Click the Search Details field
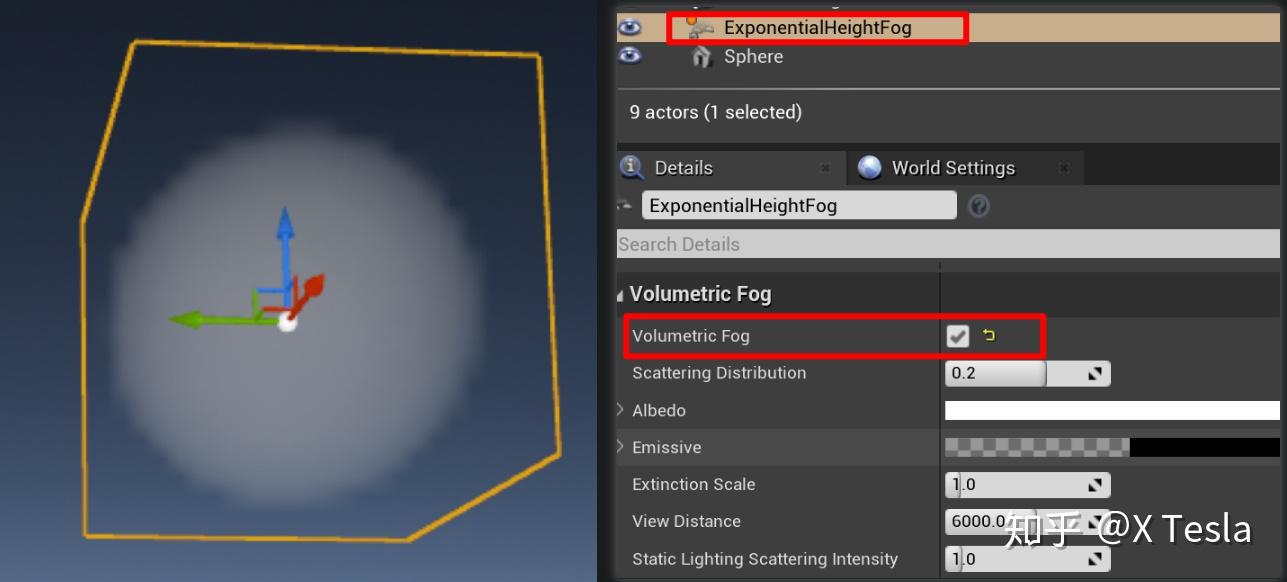 (948, 244)
